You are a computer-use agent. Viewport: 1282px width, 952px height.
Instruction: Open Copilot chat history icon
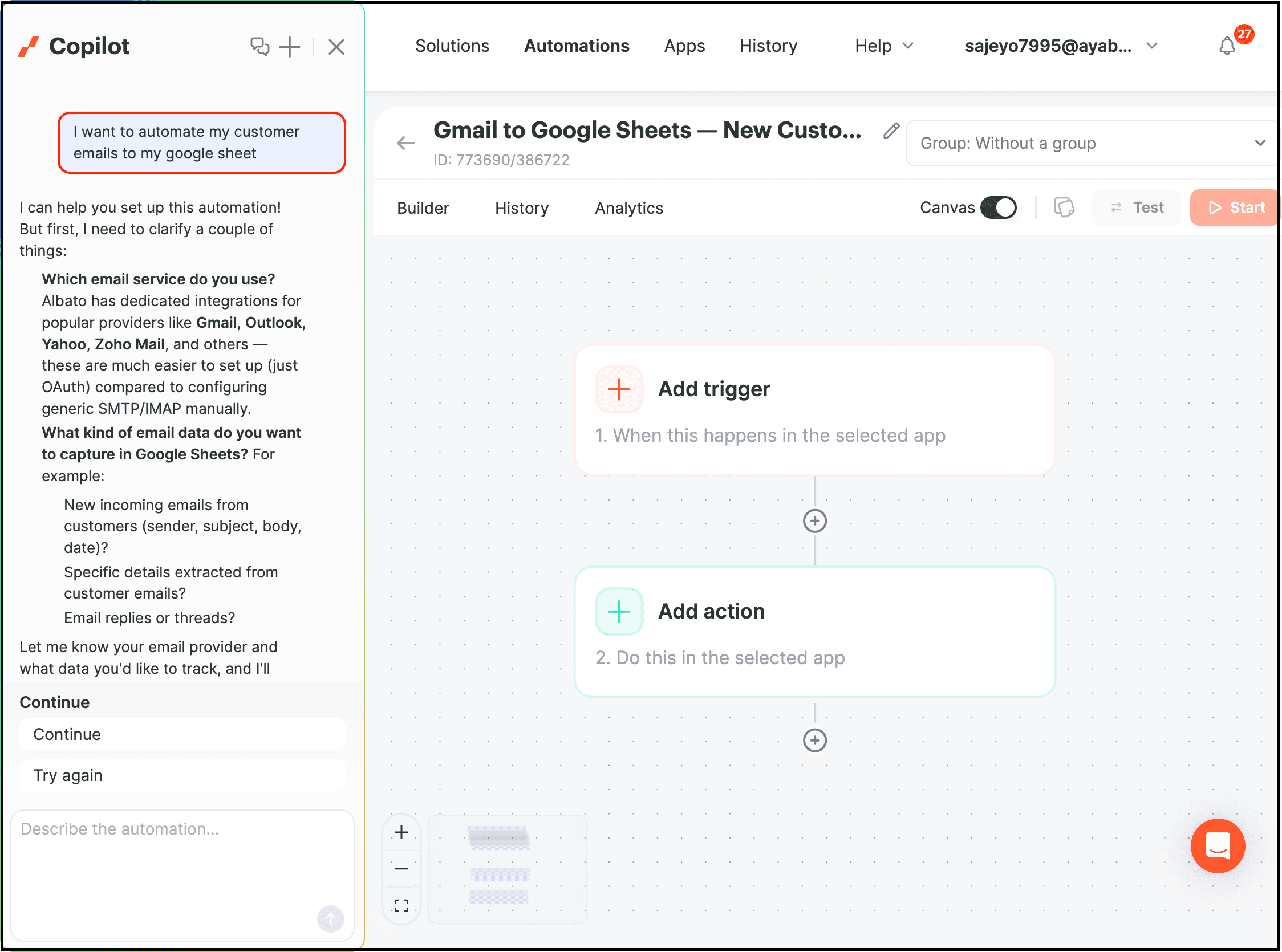260,47
